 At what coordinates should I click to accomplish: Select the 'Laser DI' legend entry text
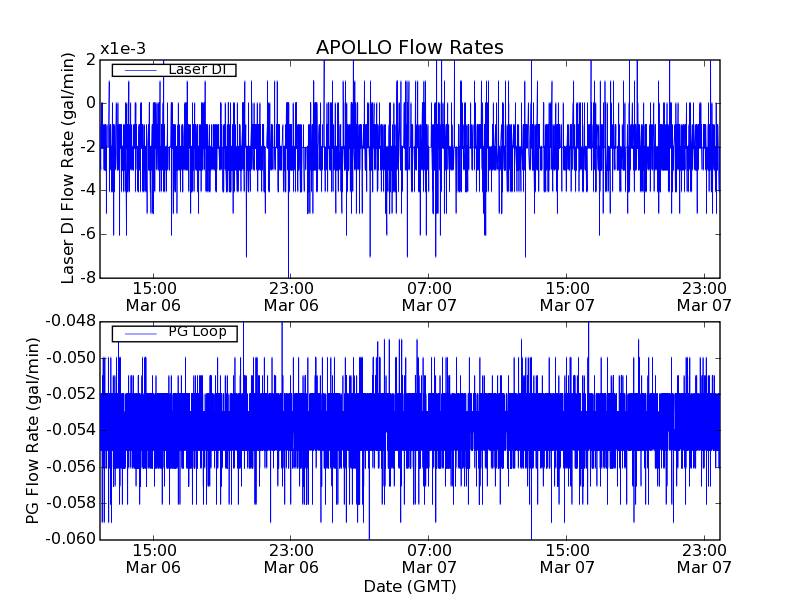click(197, 69)
